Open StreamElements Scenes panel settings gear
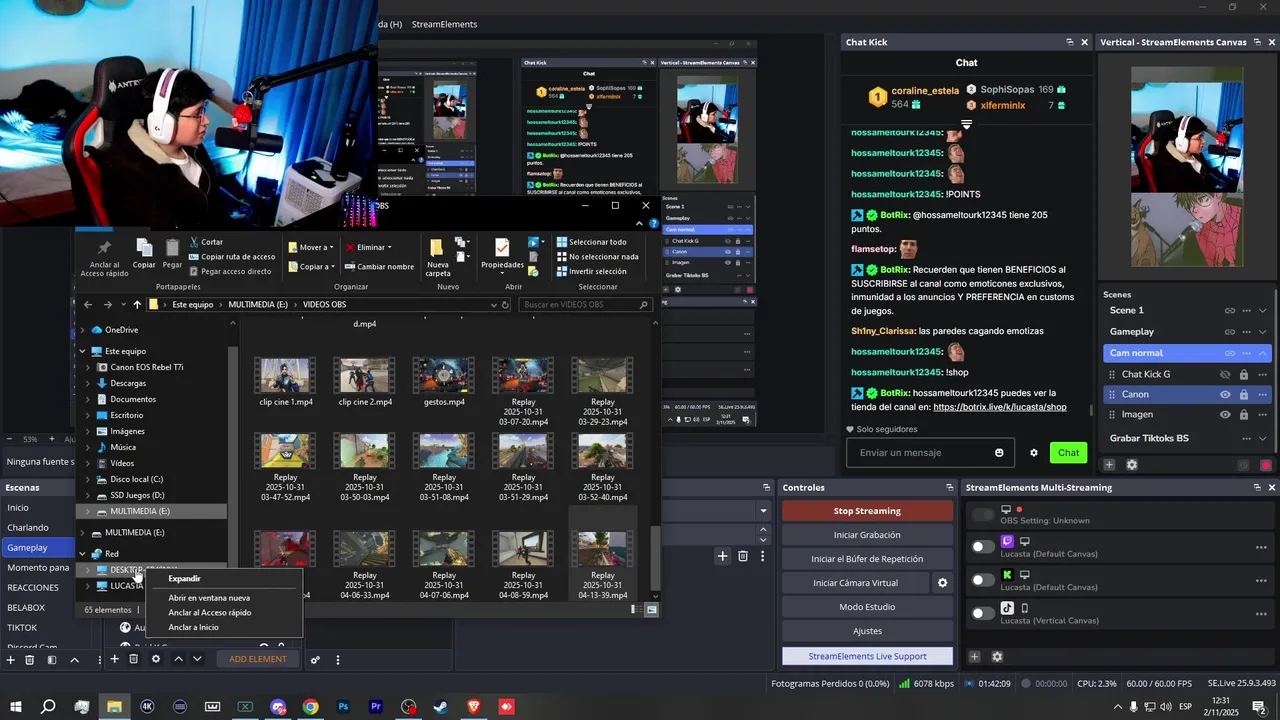Image resolution: width=1280 pixels, height=720 pixels. [x=1132, y=465]
